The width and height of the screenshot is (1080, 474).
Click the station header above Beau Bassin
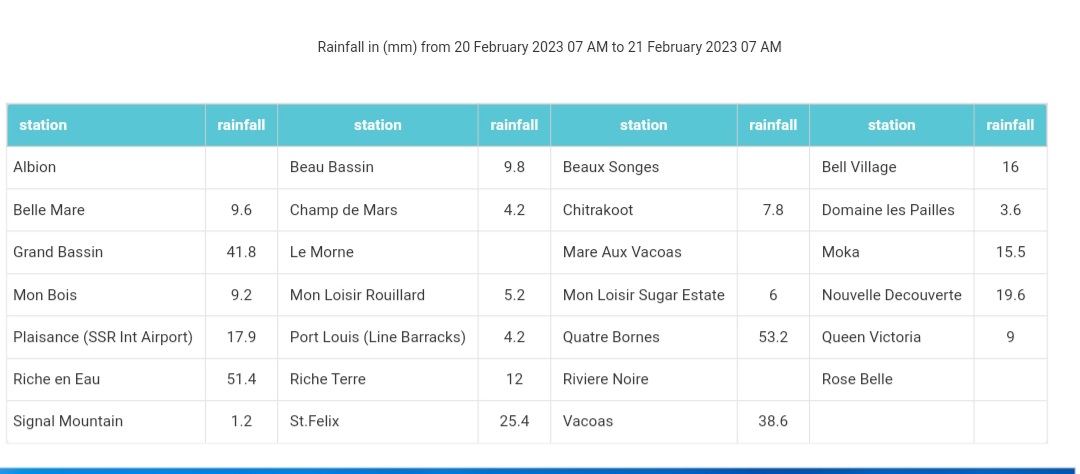pyautogui.click(x=377, y=125)
